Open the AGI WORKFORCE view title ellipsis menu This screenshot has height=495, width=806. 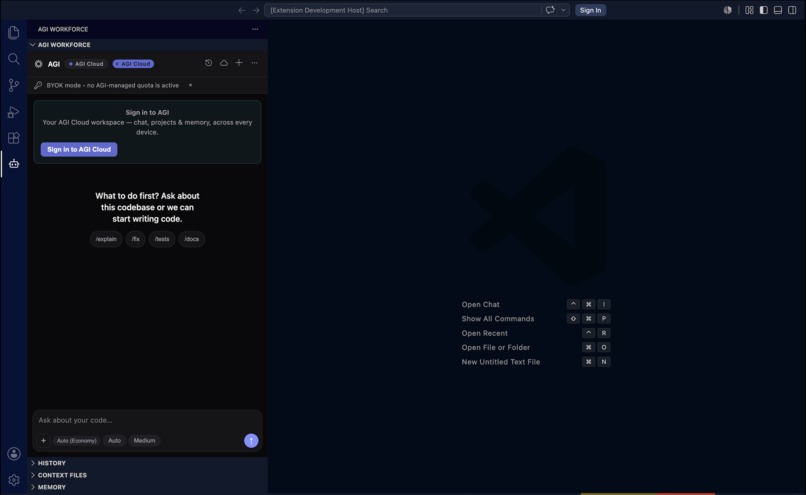click(x=255, y=29)
